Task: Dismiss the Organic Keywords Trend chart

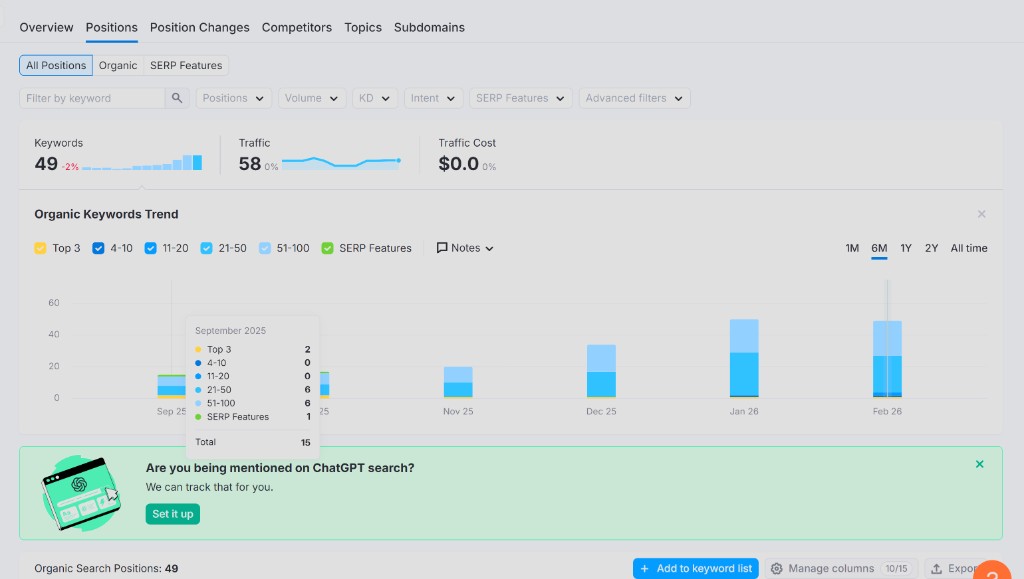Action: pyautogui.click(x=981, y=213)
